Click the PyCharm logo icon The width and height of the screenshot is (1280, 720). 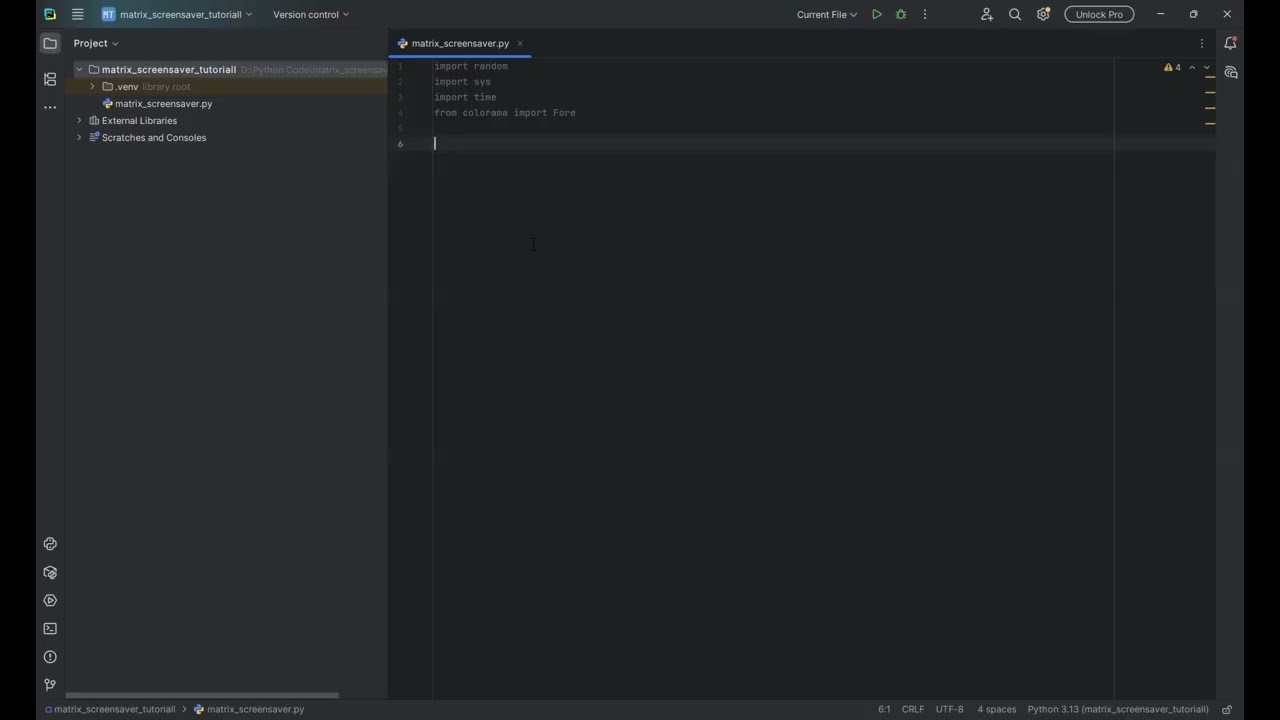point(50,14)
